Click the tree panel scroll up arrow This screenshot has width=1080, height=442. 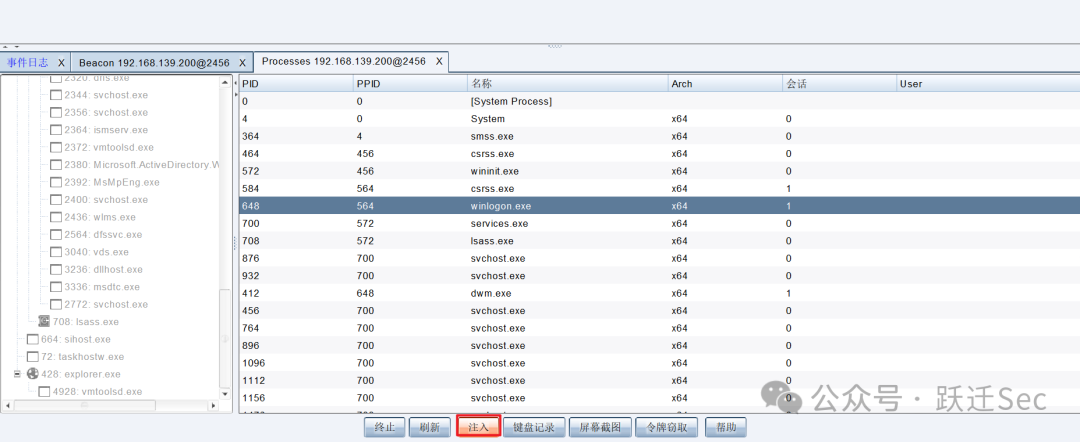(225, 82)
